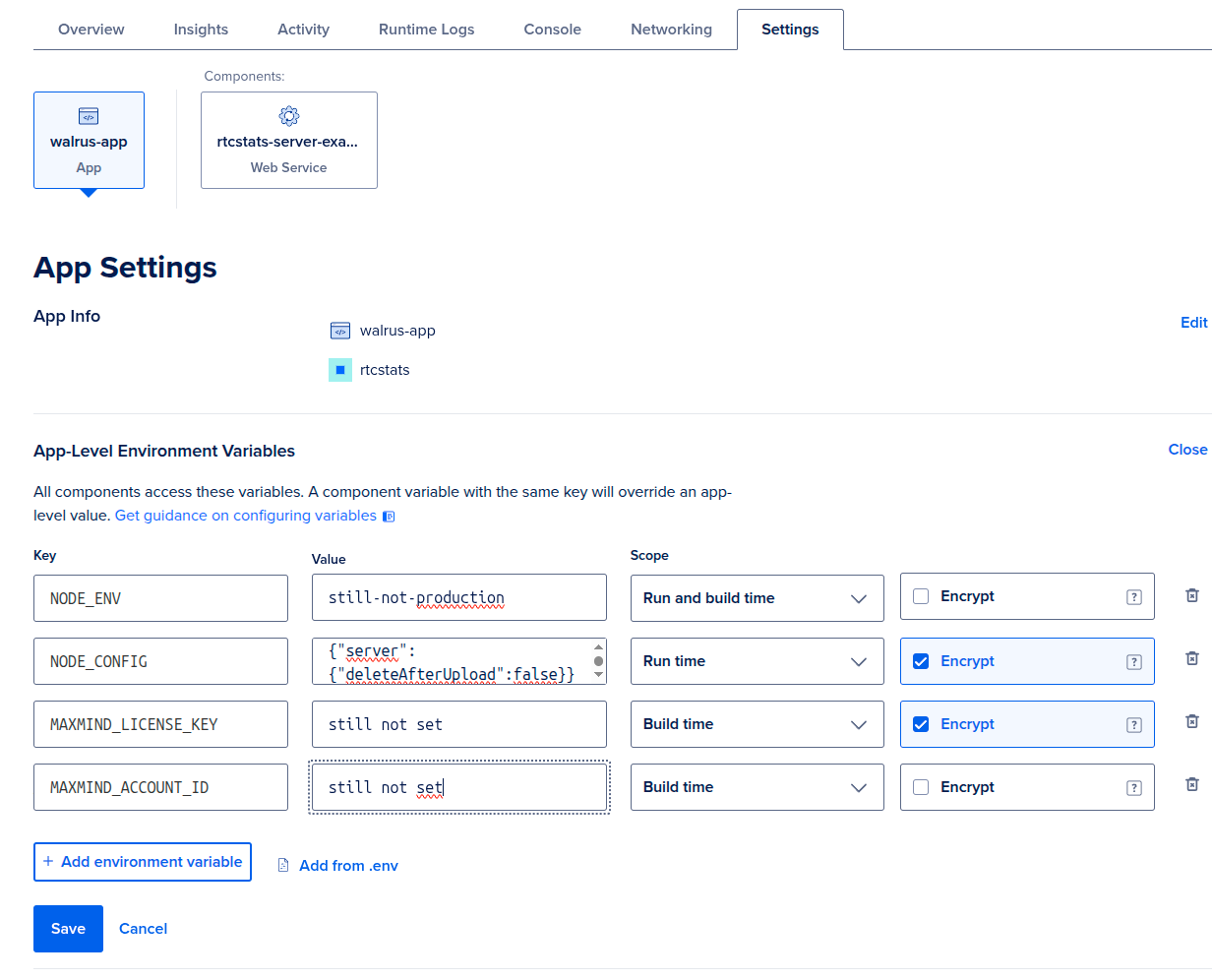This screenshot has height=980, width=1212.
Task: Go to the Console tab
Action: point(553,30)
